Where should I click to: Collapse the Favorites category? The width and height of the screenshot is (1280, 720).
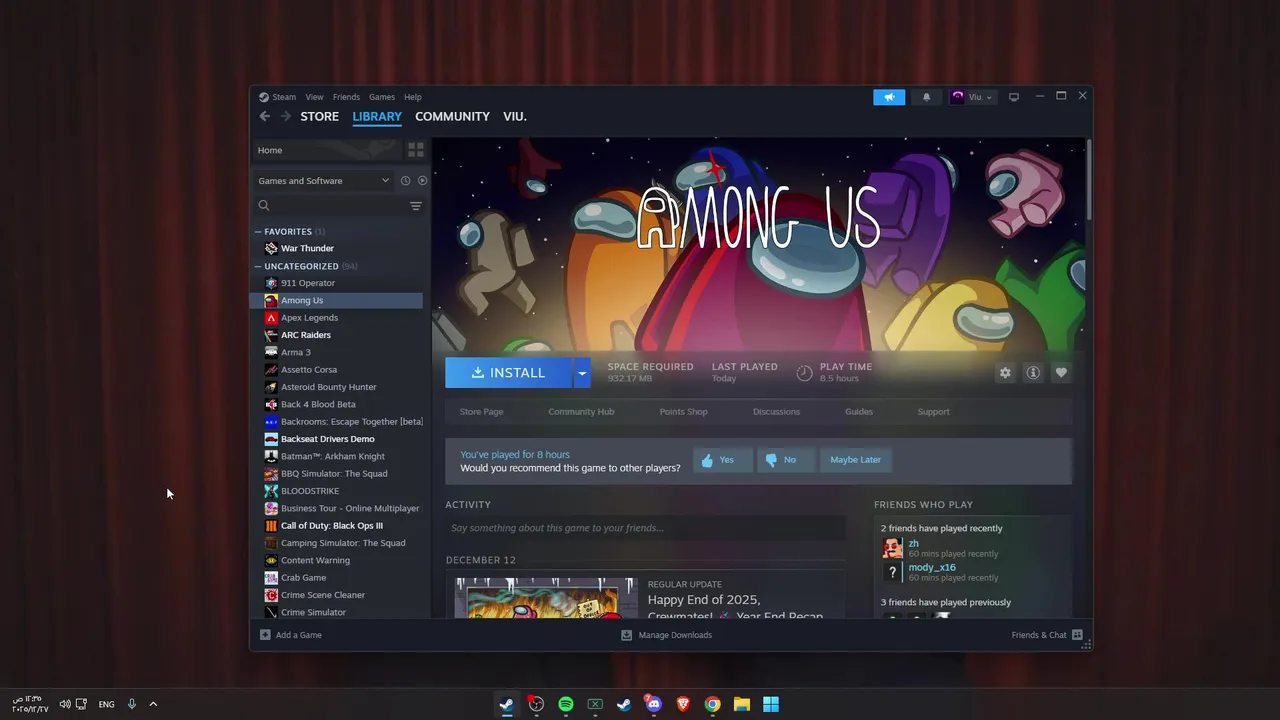pos(258,231)
